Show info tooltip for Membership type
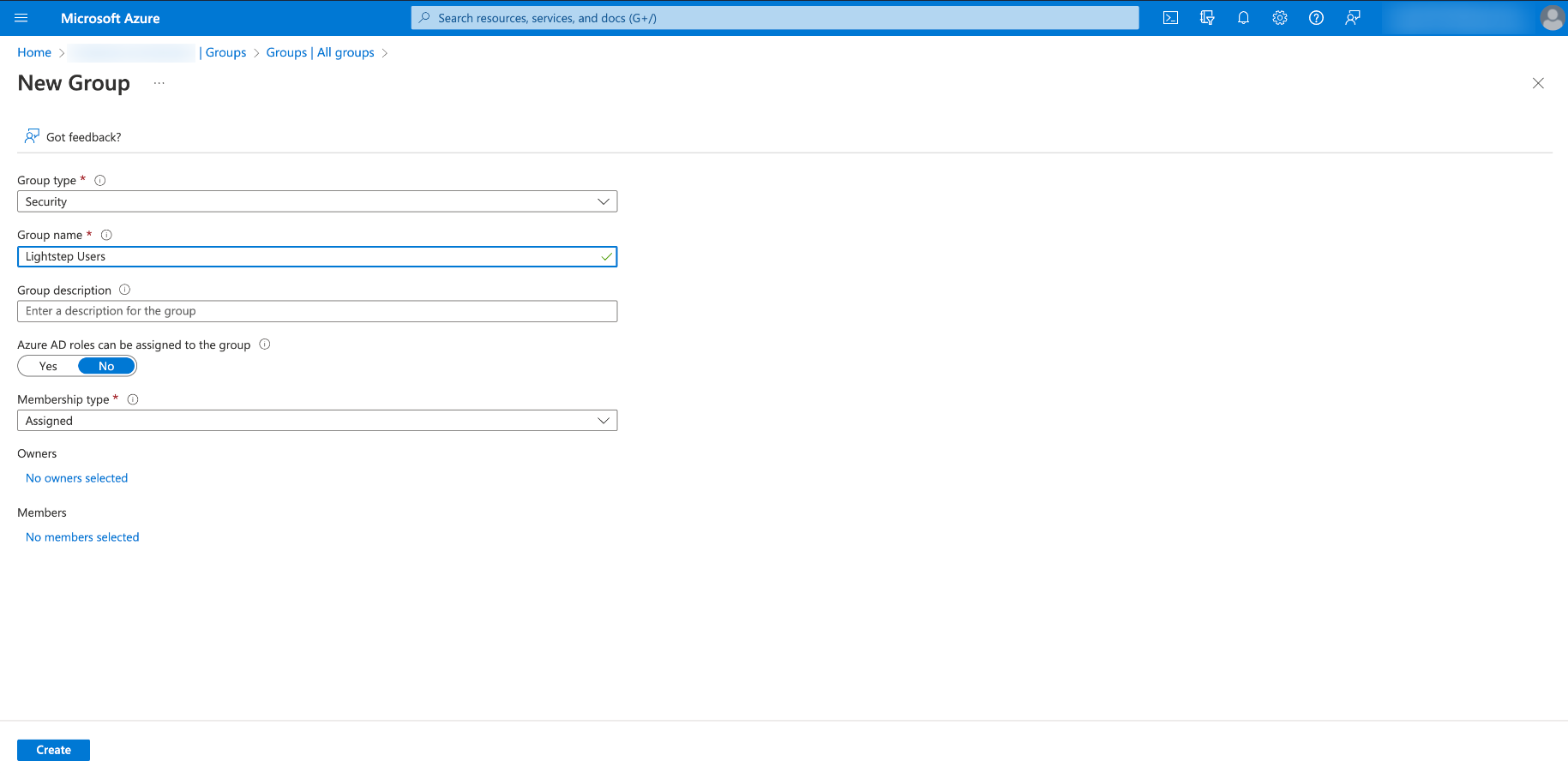 tap(133, 399)
